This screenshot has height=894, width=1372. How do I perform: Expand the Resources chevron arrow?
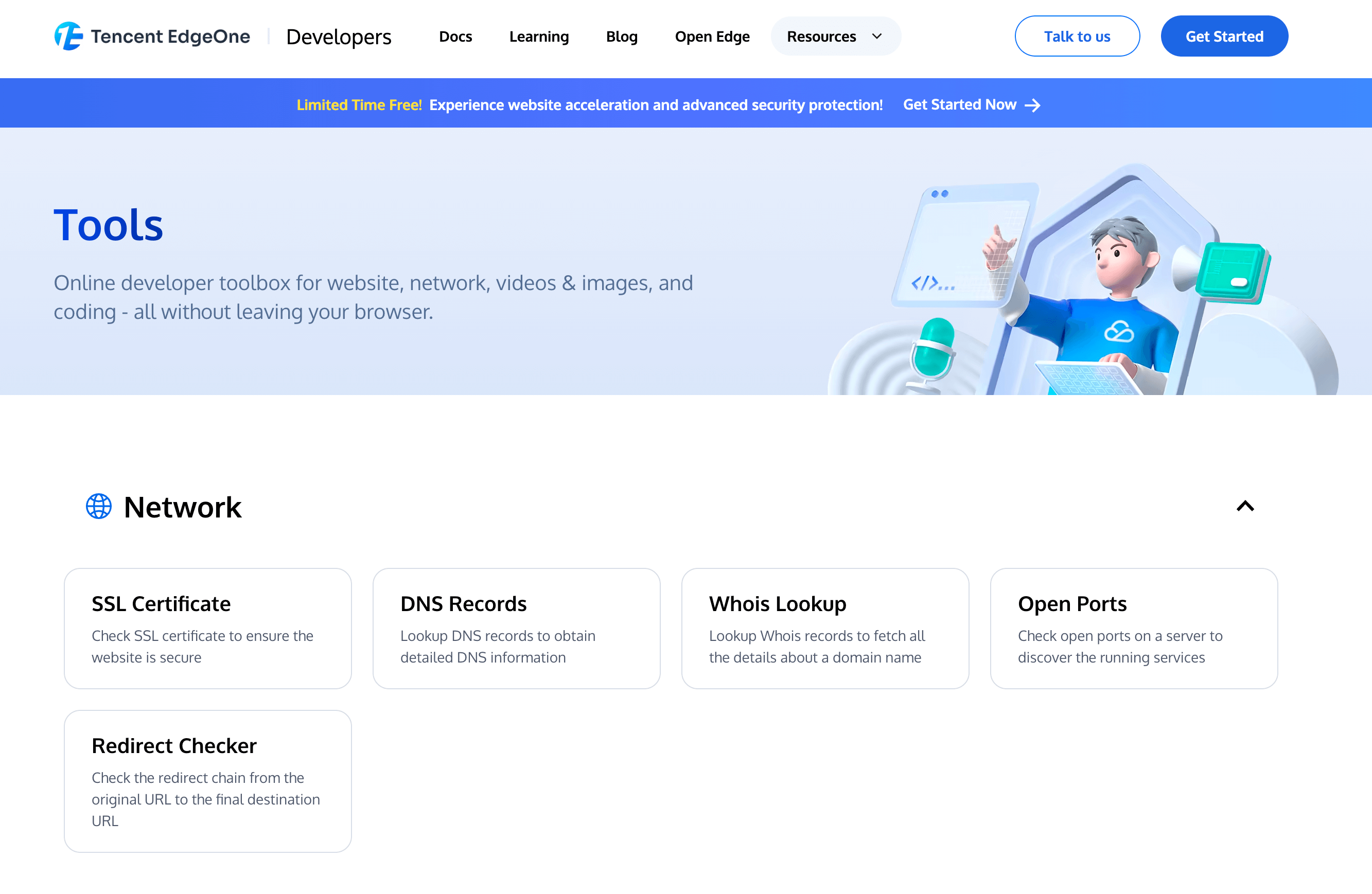(877, 35)
